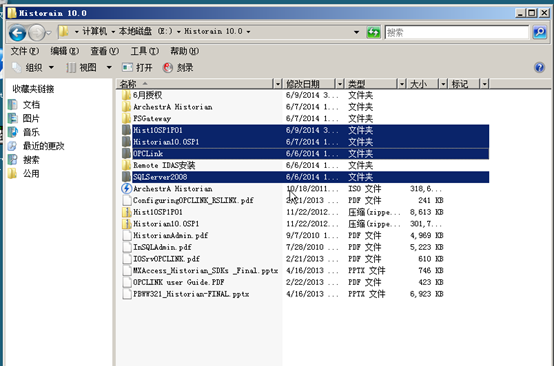Open the 查看(V) menu
This screenshot has width=554, height=366.
(x=105, y=51)
